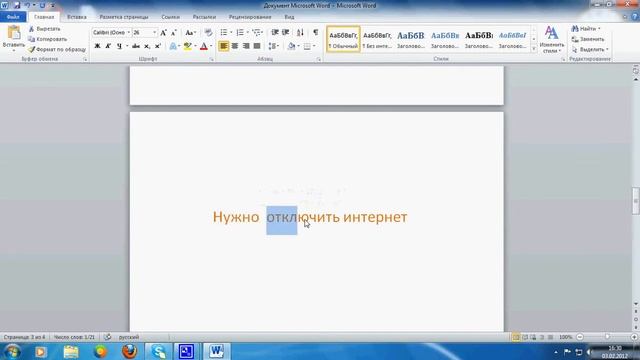Screen dimensions: 640x360
Task: Toggle superscript formatting
Action: coord(158,46)
